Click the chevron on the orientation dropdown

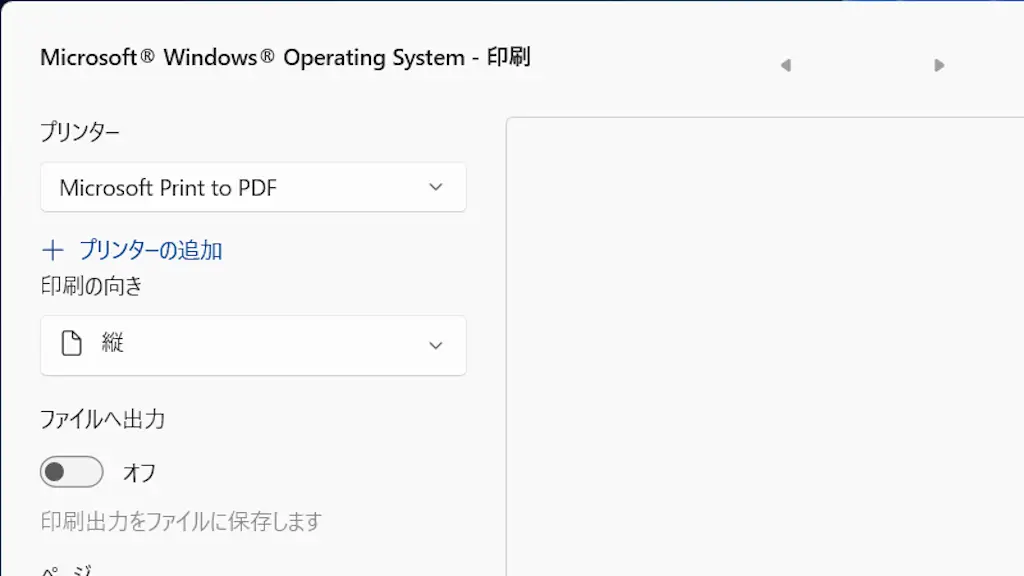tap(435, 345)
